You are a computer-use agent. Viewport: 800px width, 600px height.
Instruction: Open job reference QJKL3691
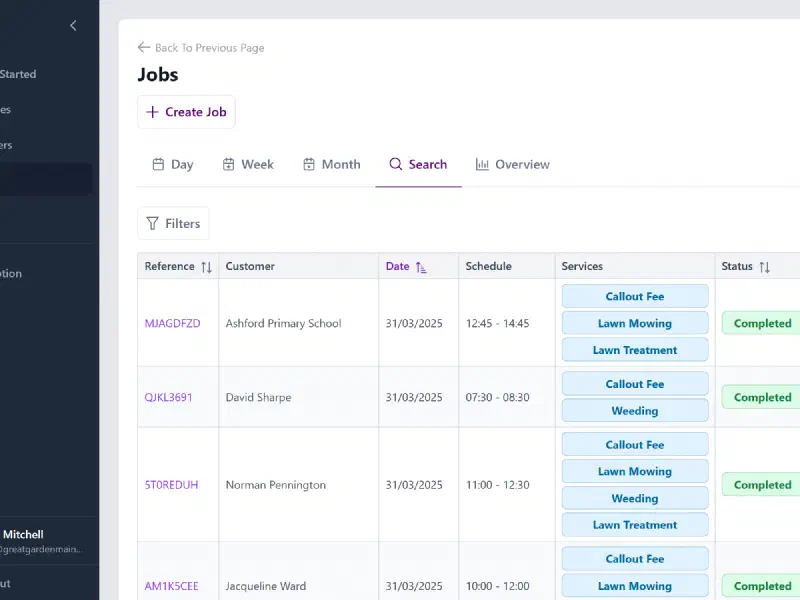(168, 397)
